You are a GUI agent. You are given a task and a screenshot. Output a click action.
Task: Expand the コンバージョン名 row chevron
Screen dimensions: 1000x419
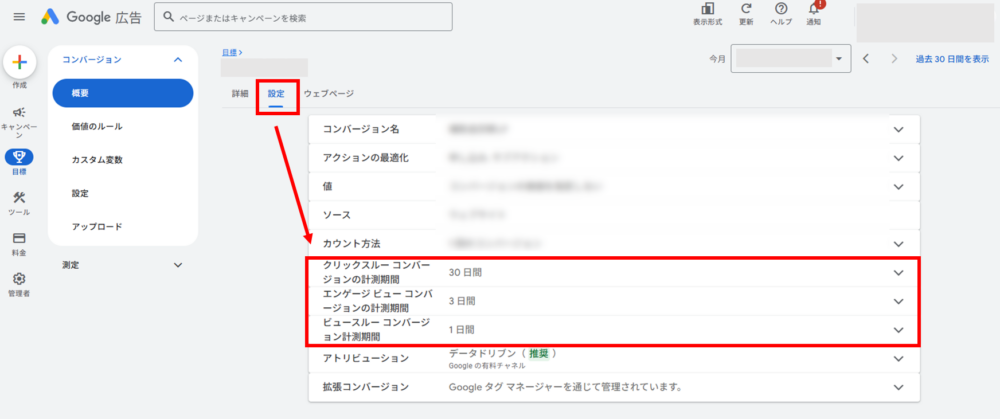pos(898,129)
